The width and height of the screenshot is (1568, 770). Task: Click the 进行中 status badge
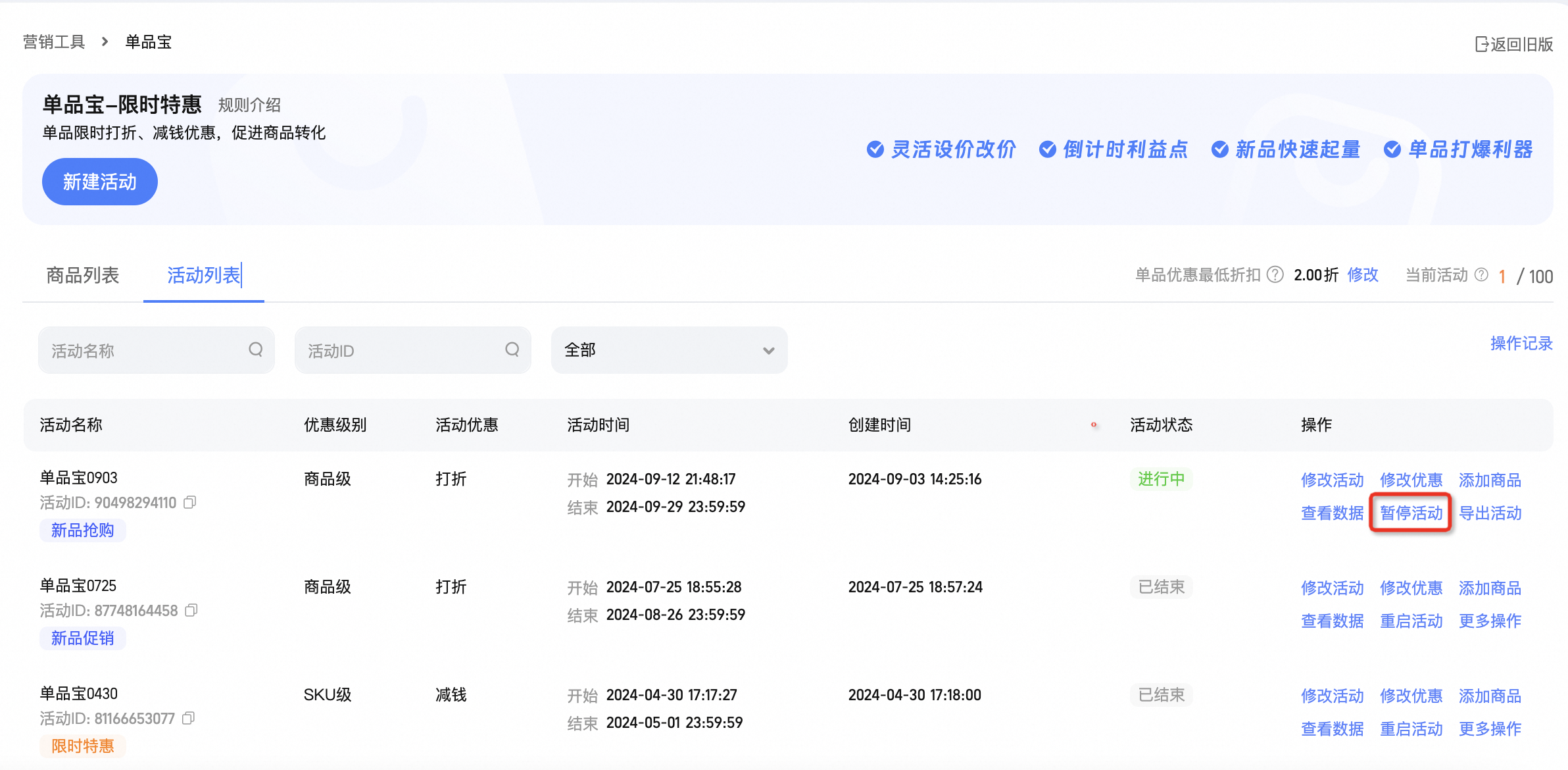pyautogui.click(x=1162, y=478)
